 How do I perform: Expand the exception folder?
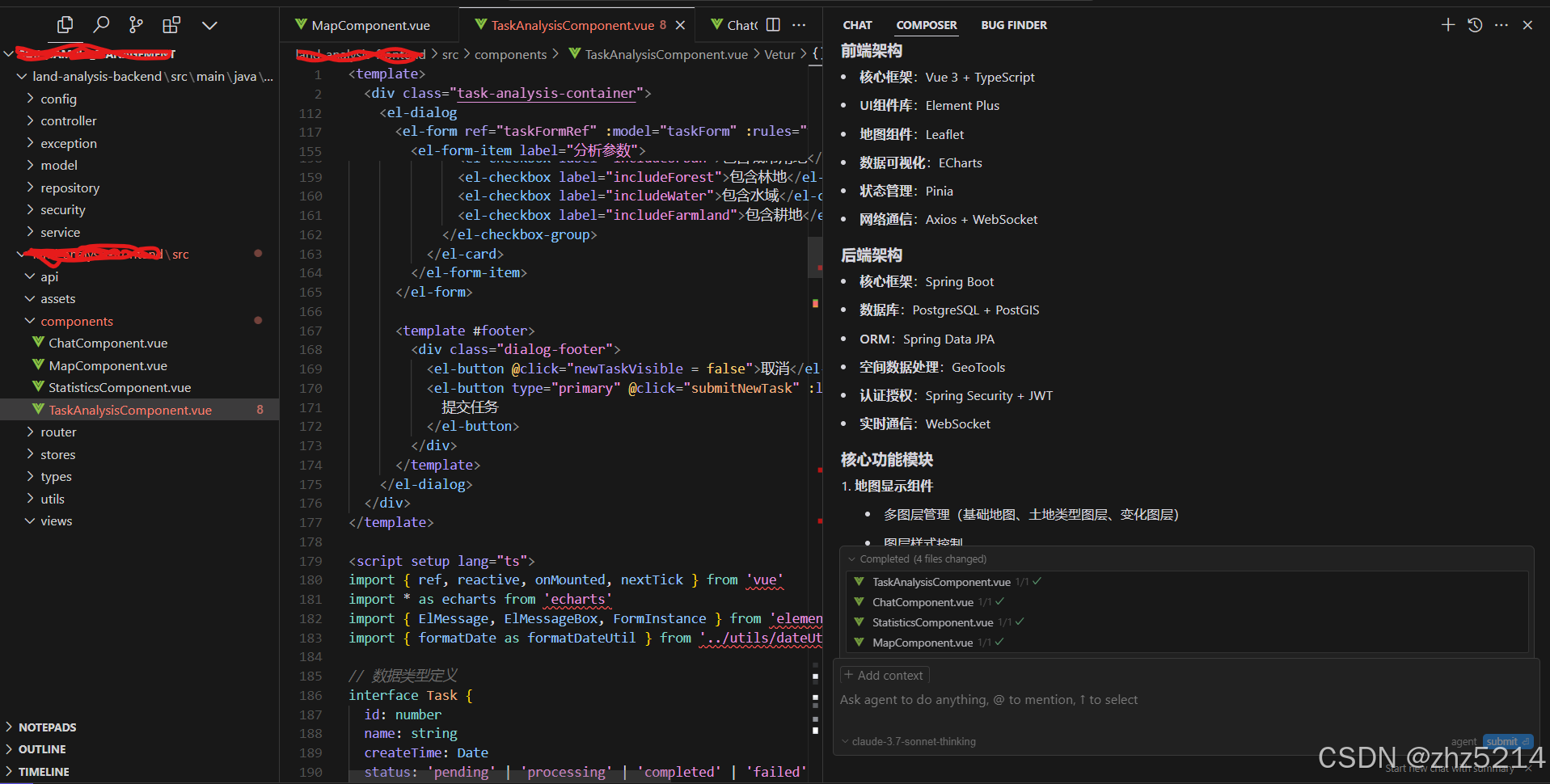[68, 143]
